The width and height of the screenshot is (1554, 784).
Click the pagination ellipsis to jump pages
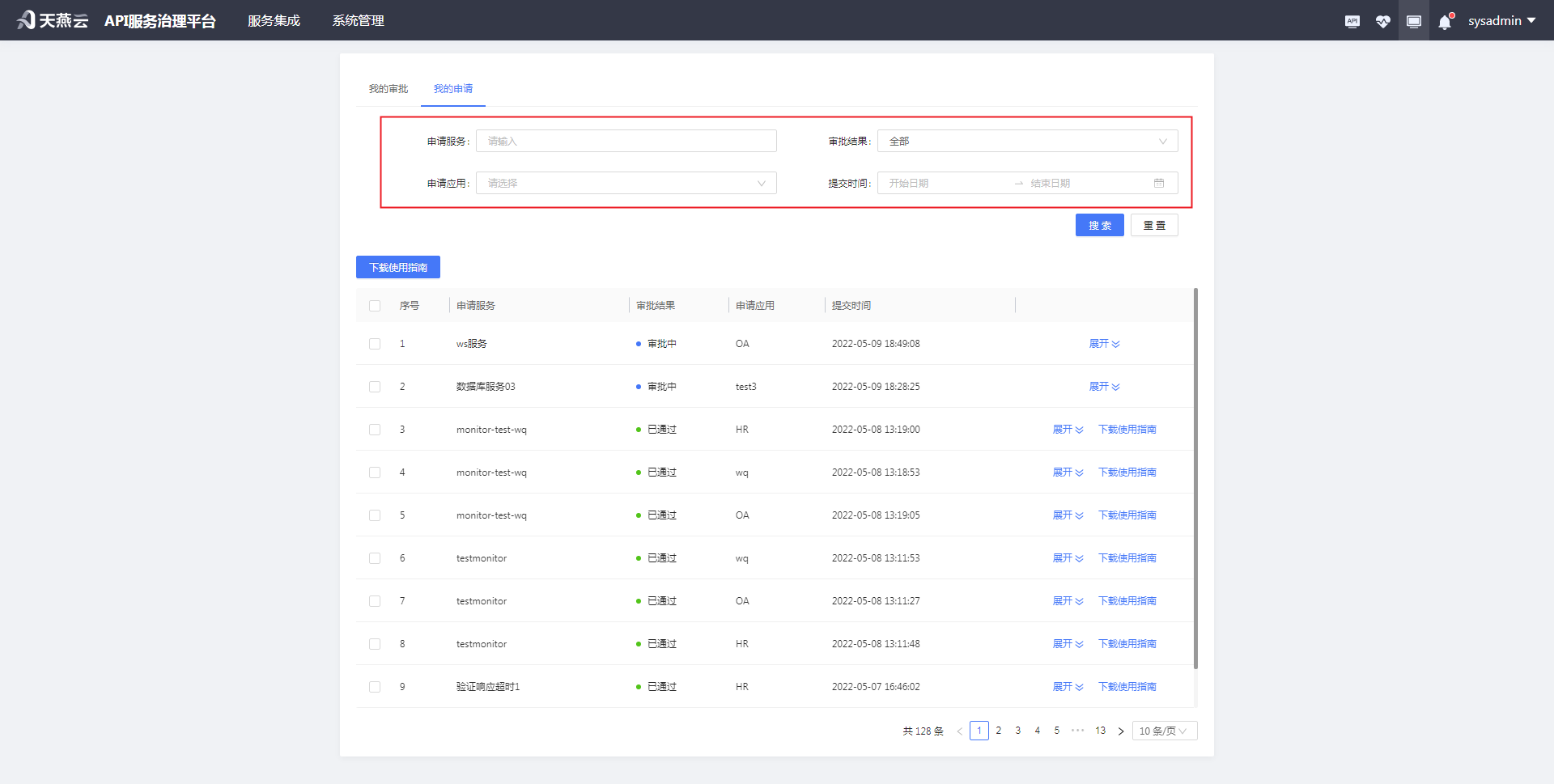point(1077,730)
